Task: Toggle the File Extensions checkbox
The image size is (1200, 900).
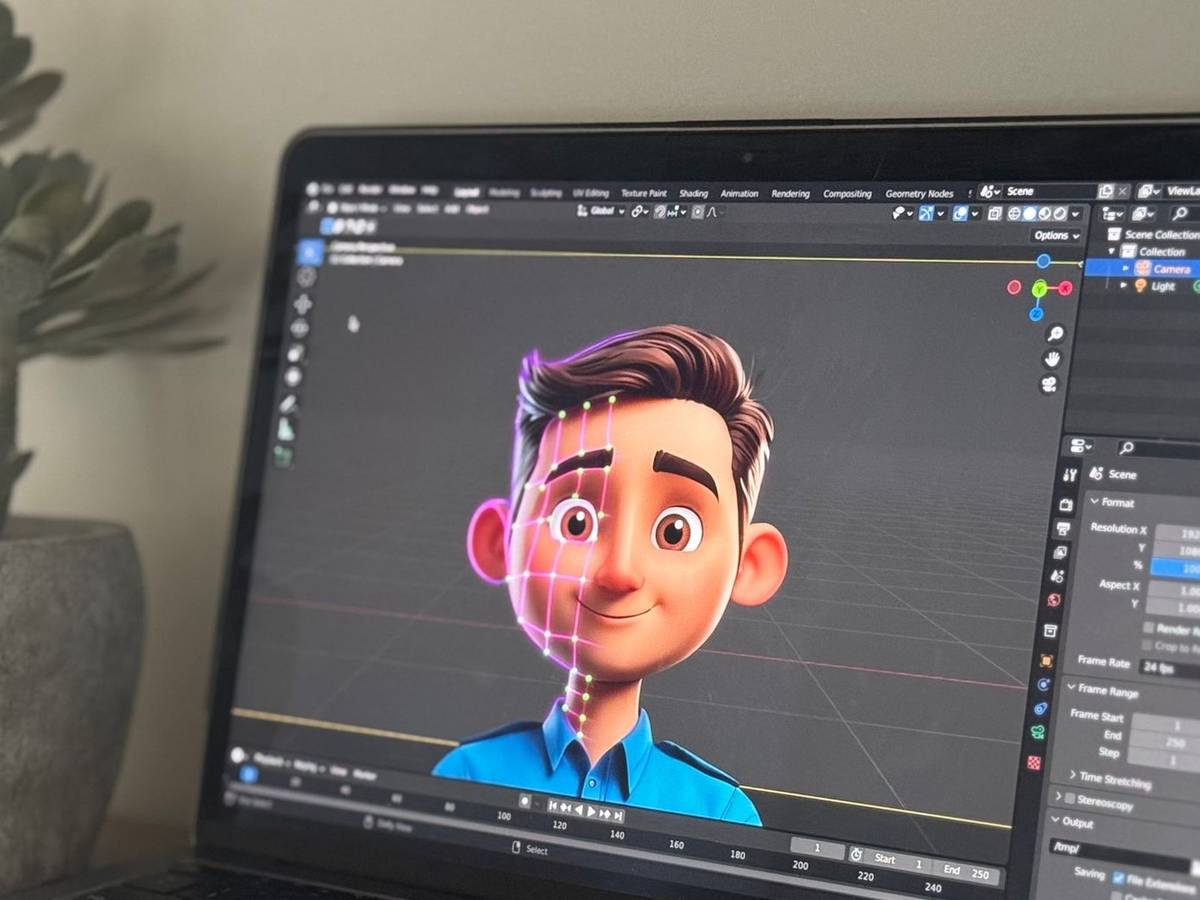Action: tap(1118, 878)
